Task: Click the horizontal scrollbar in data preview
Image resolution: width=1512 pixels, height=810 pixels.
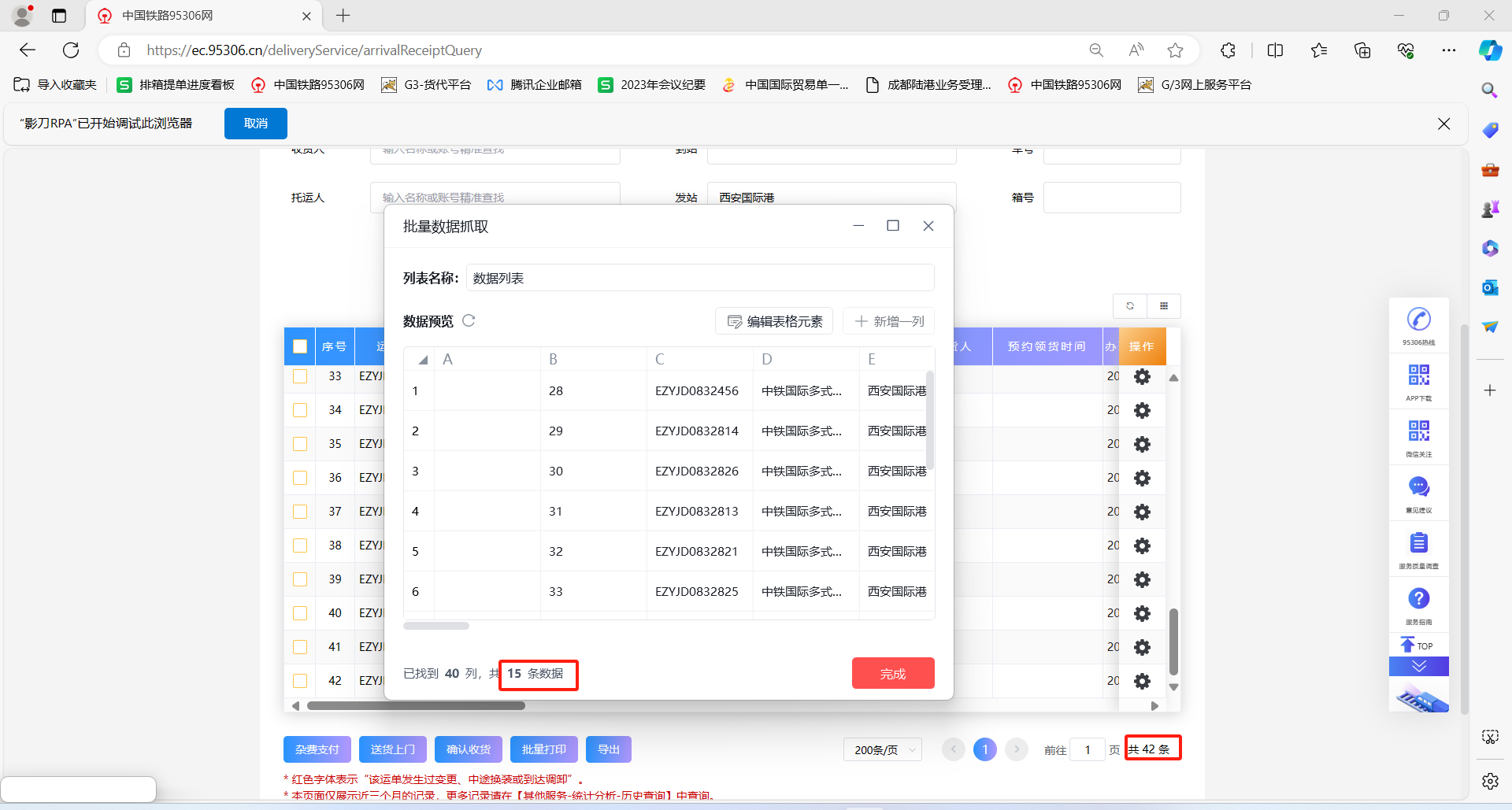Action: (436, 626)
